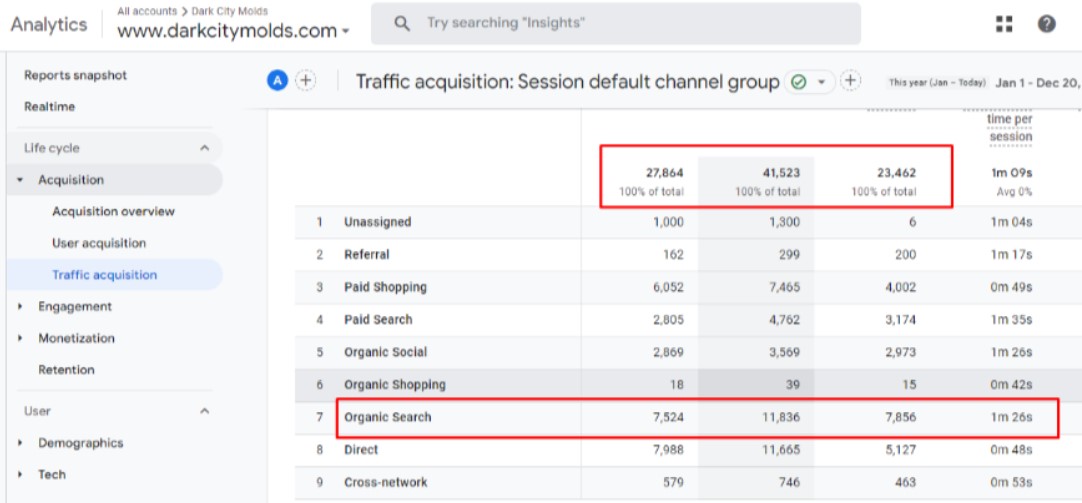1082x503 pixels.
Task: Add comparison with plus icon beside A
Action: pos(306,81)
